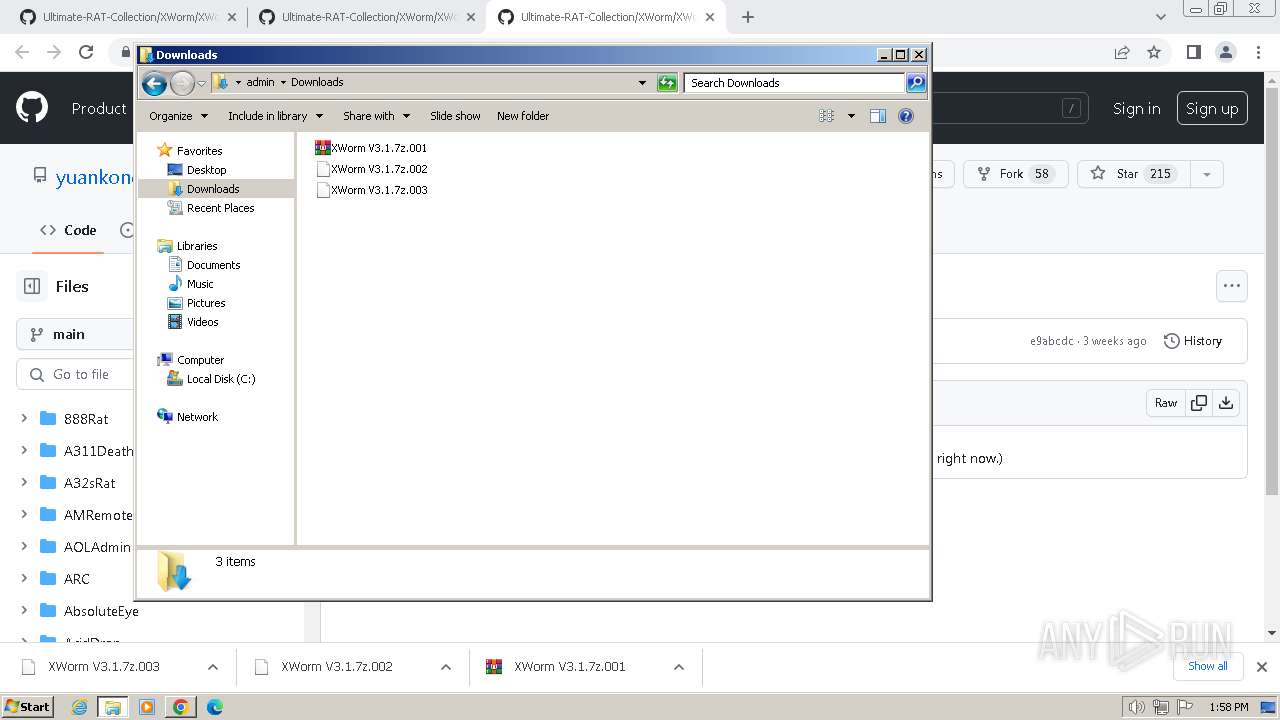
Task: View commit History
Action: click(1193, 341)
